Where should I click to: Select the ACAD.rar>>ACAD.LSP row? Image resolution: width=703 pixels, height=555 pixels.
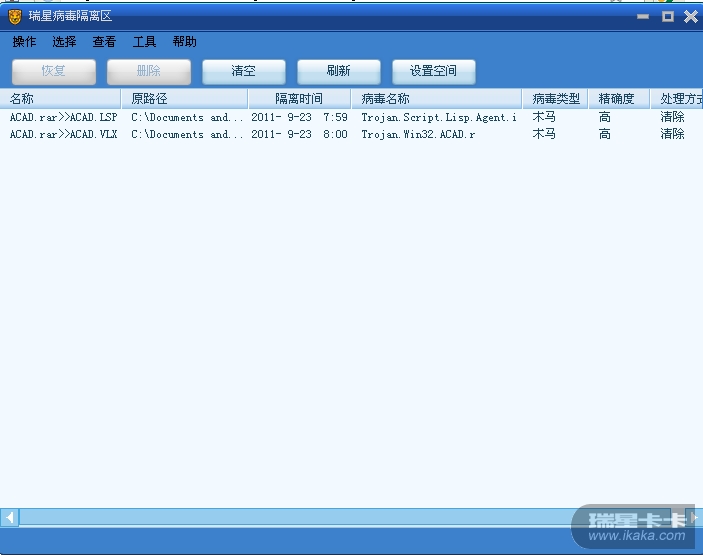(x=352, y=117)
